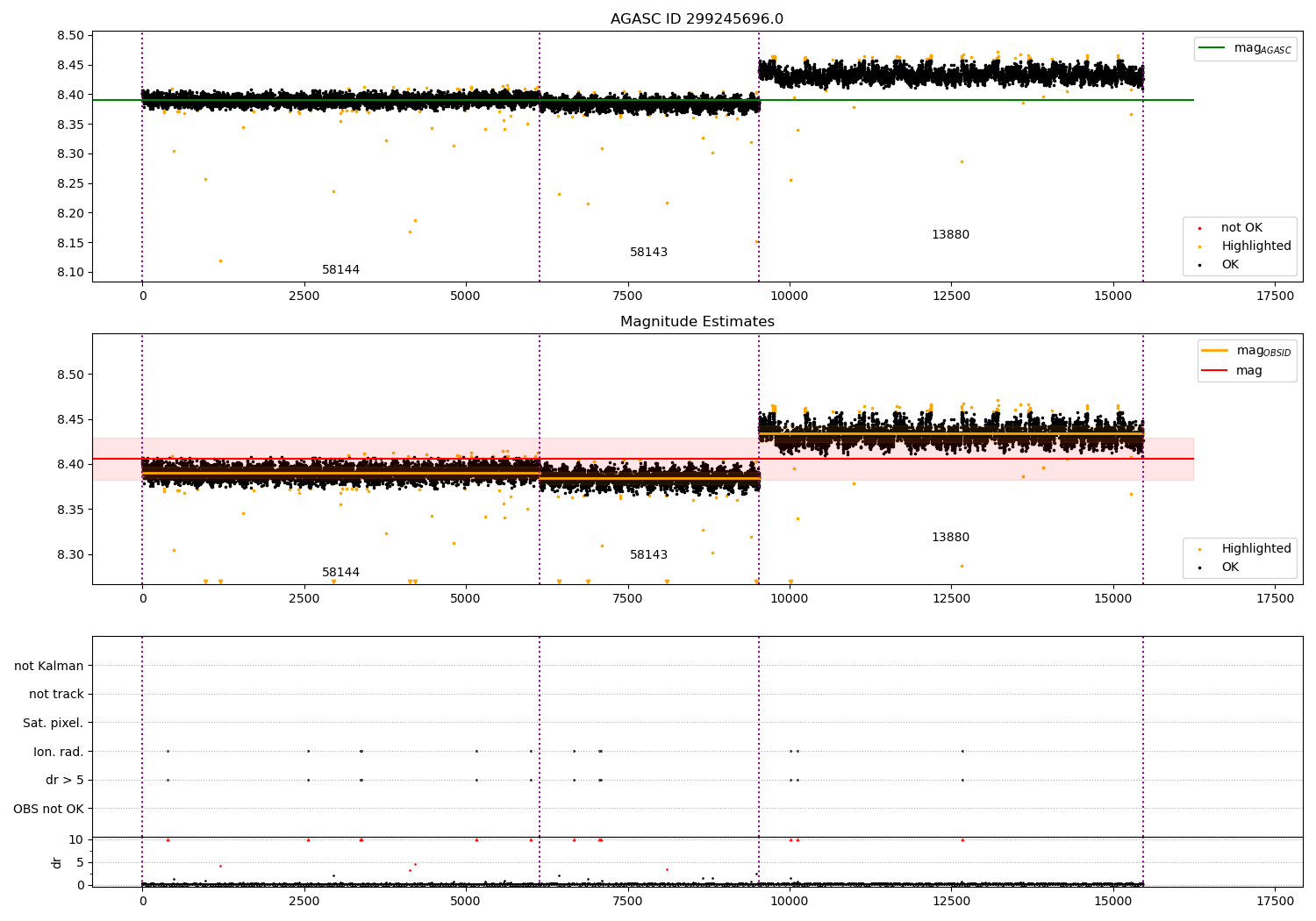
Task: Click the 8.25 y-axis tick label
Action: [70, 184]
